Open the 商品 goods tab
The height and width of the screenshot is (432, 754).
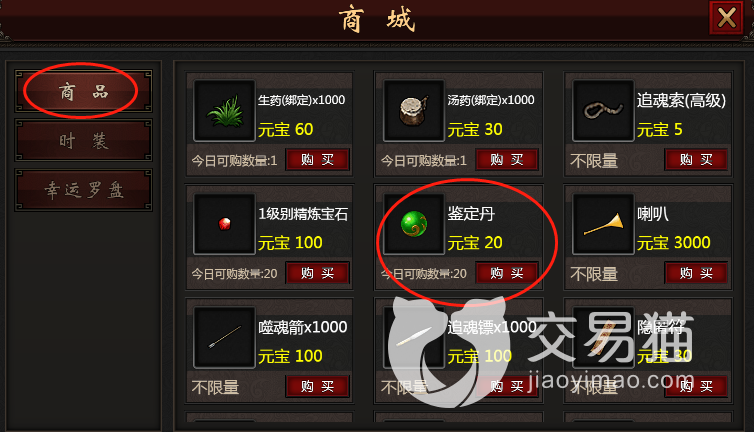tap(84, 91)
